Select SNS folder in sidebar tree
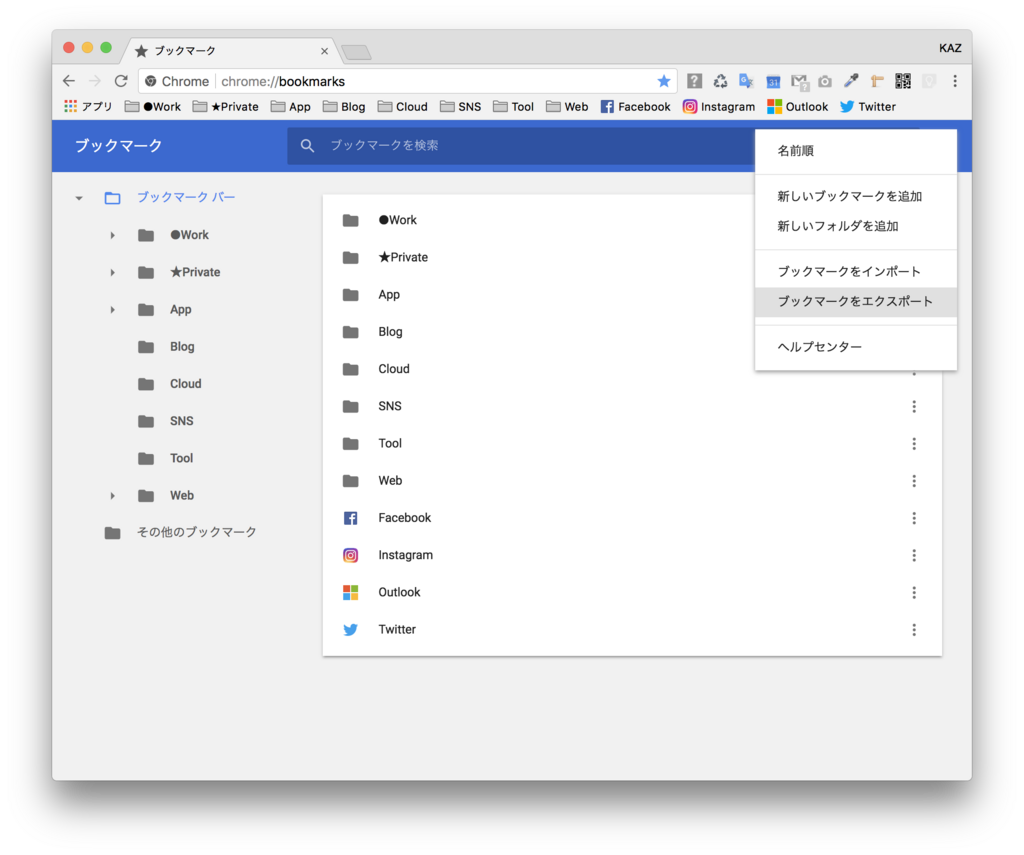This screenshot has width=1024, height=855. (166, 421)
